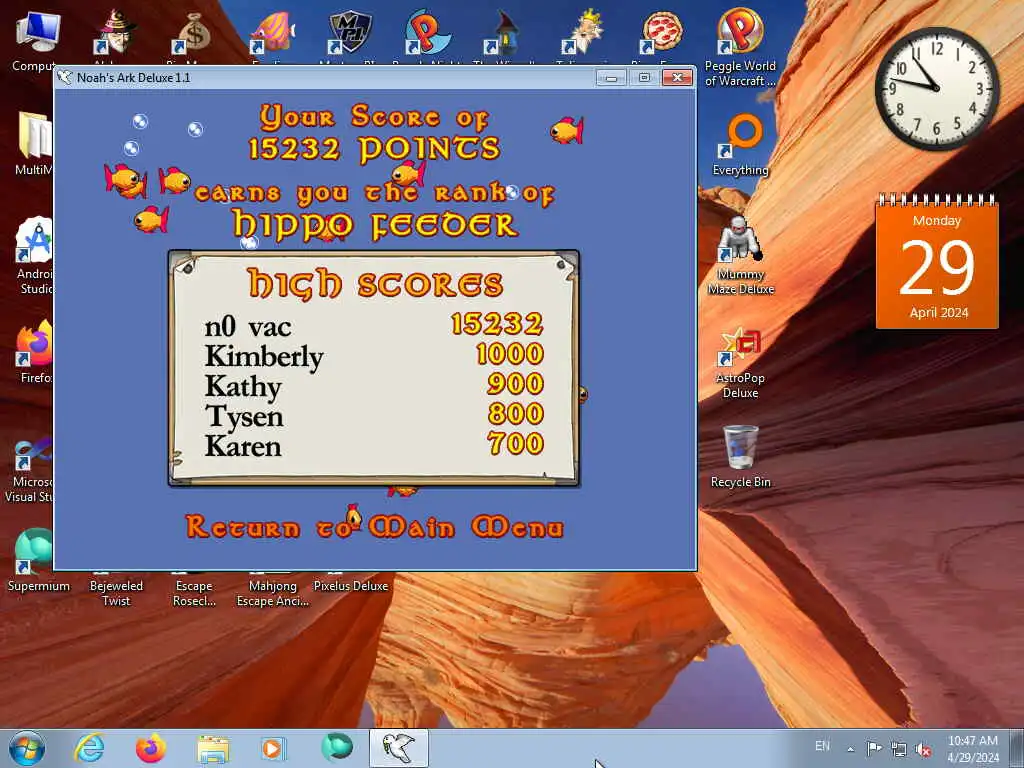Launch Mummy Maze Deluxe from desktop

click(x=740, y=255)
